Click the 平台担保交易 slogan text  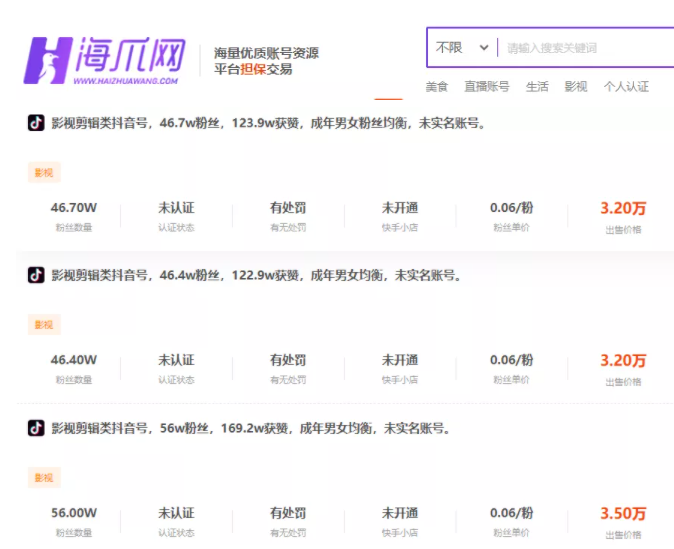(x=253, y=69)
